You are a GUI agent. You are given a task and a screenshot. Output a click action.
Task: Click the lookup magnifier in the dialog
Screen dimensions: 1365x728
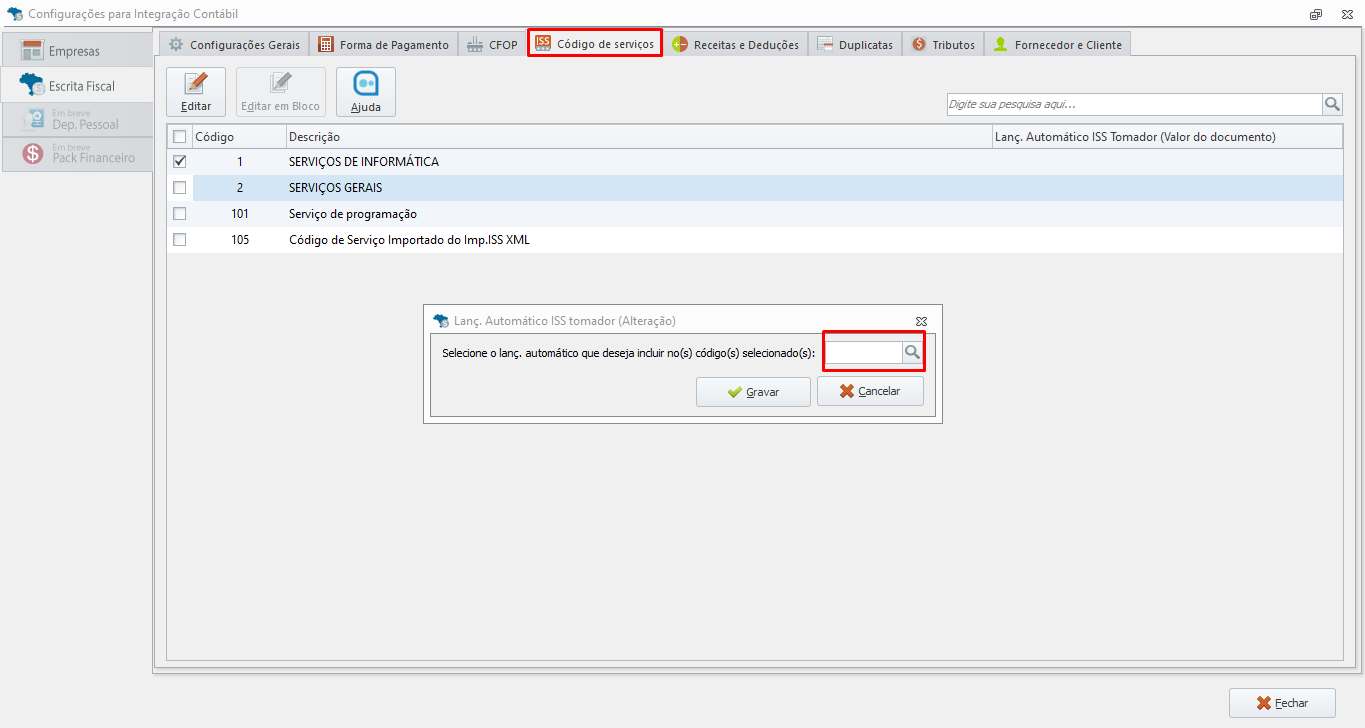click(x=912, y=352)
